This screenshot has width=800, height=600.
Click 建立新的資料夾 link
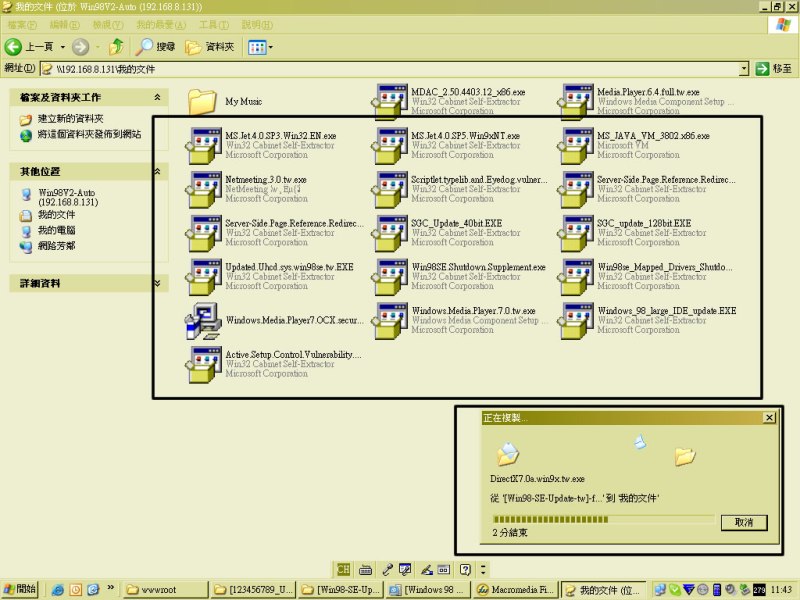70,119
